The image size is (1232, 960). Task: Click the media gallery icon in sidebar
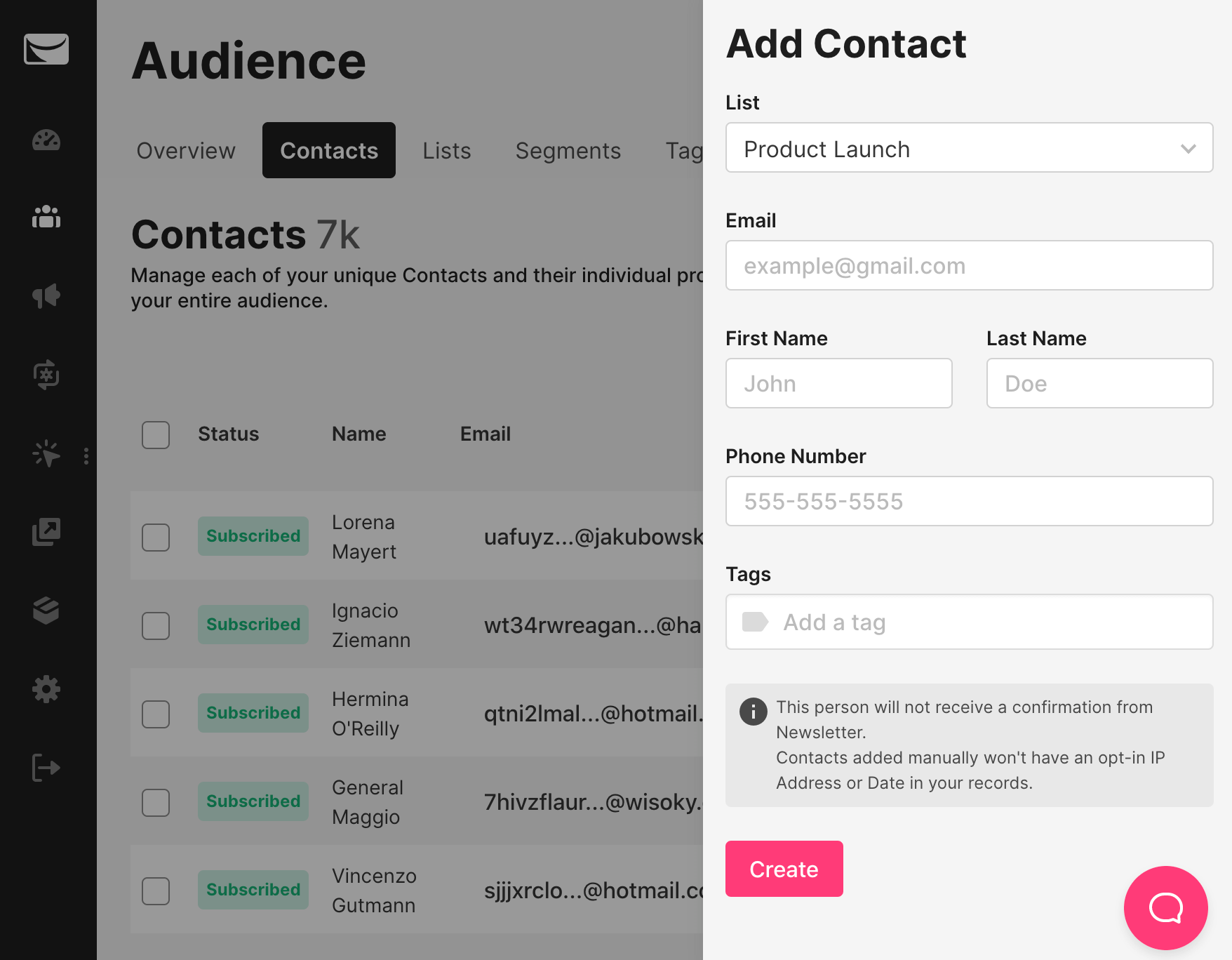coord(46,532)
